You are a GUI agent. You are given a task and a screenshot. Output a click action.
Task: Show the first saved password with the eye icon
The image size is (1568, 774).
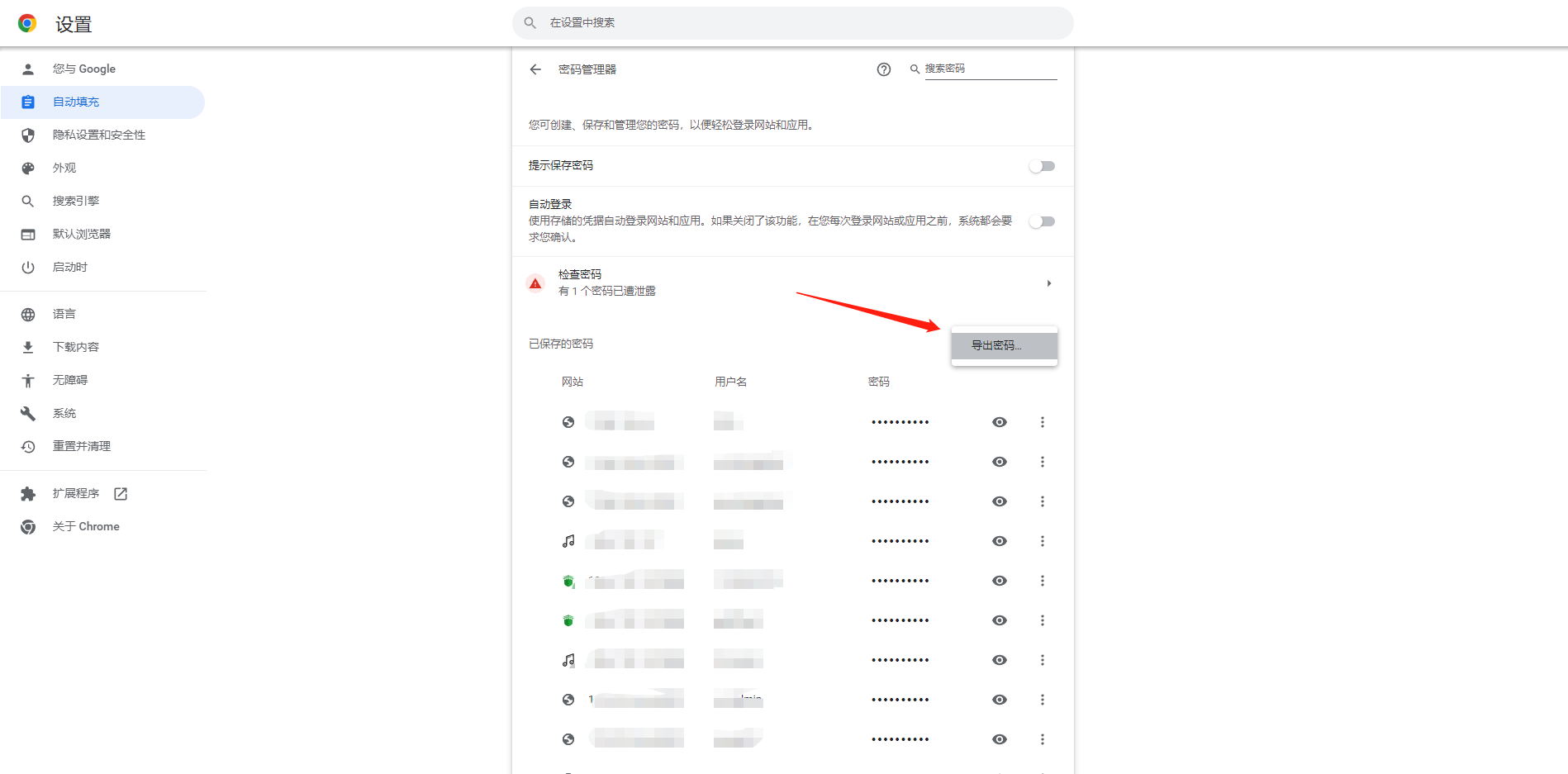coord(999,422)
